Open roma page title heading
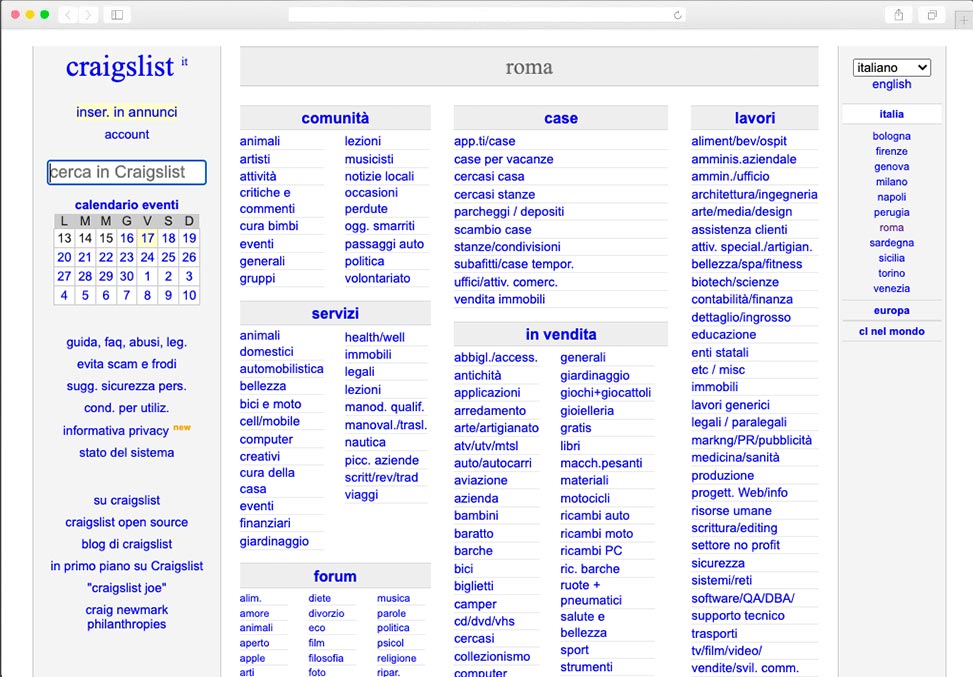The width and height of the screenshot is (973, 677). point(529,67)
